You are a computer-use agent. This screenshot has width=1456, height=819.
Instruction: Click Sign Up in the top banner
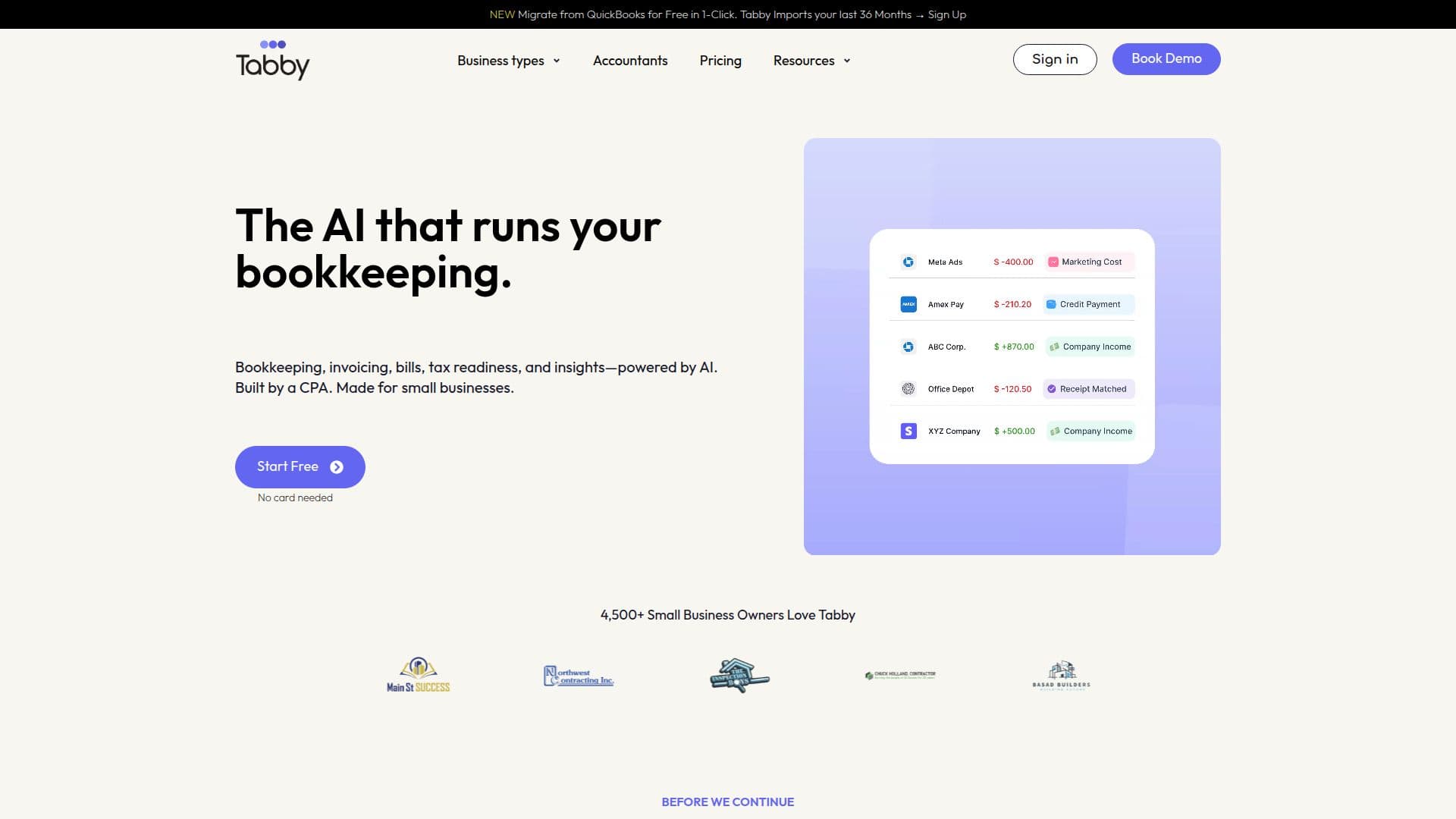tap(947, 14)
